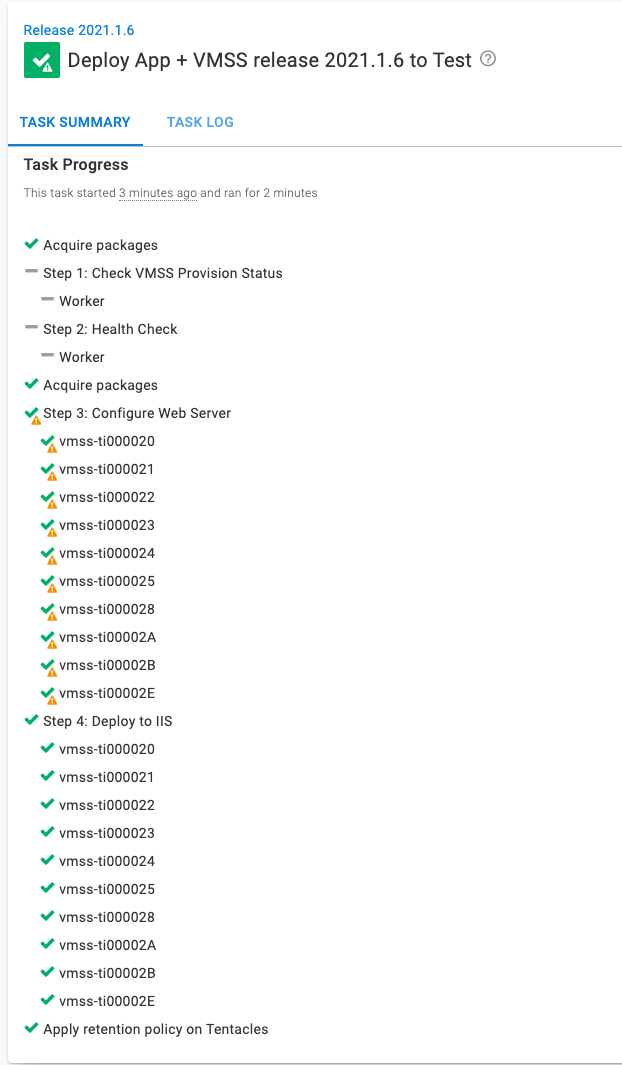The height and width of the screenshot is (1065, 622).
Task: Click the green success icon beside the deployment title
Action: tap(41, 60)
